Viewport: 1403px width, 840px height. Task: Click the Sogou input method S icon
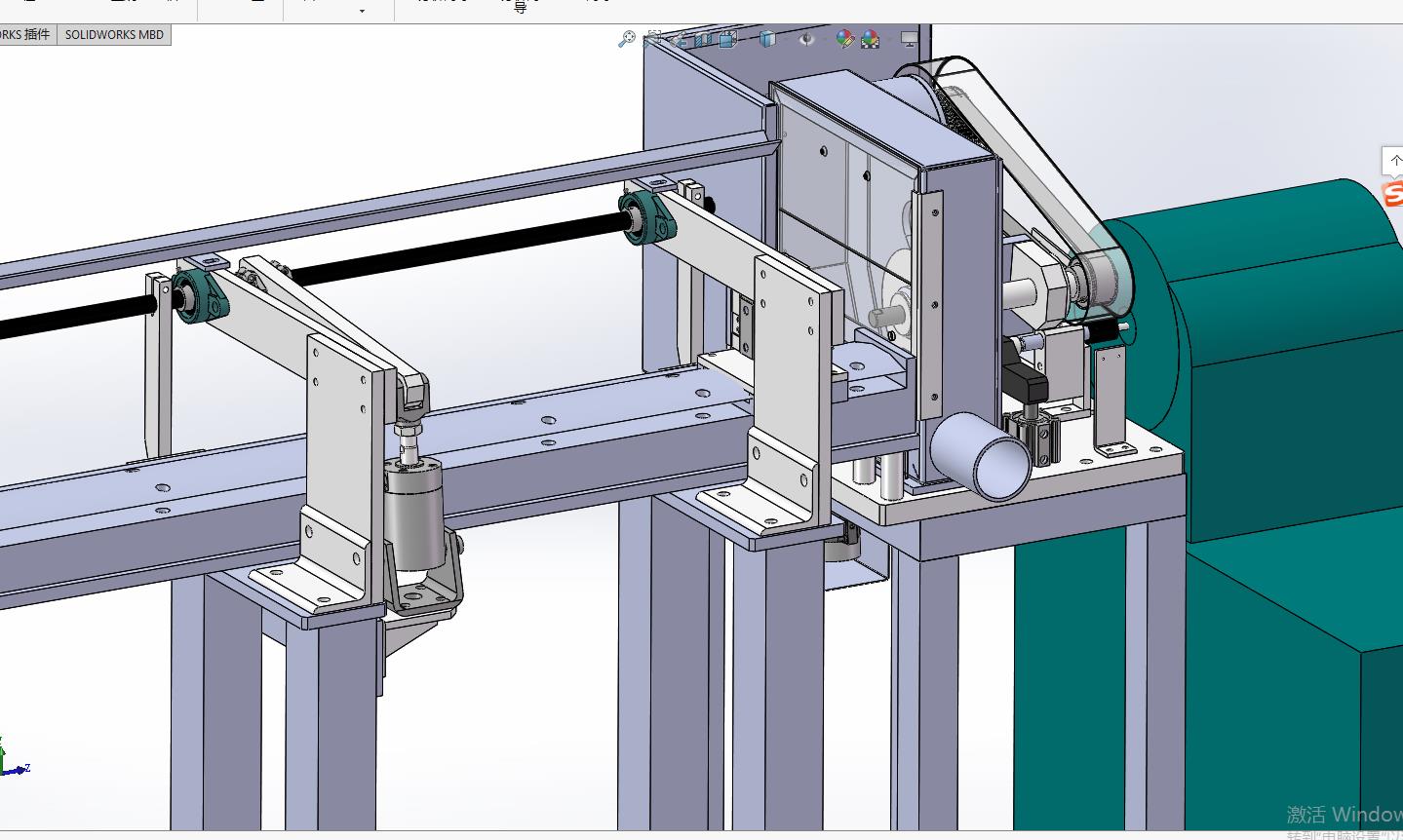tap(1393, 193)
